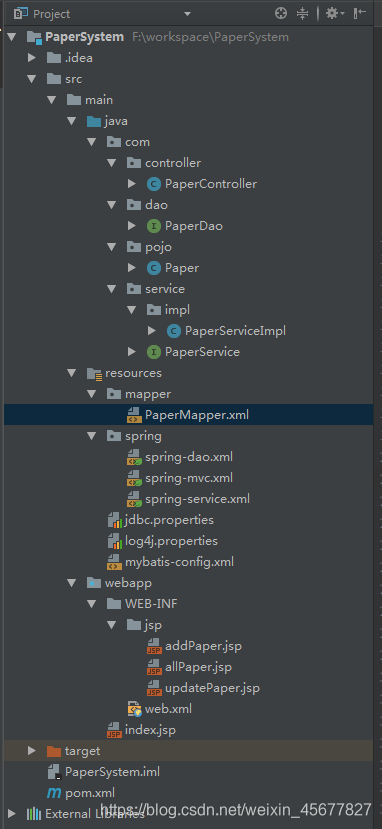Expand the External Libraries node arrow
Screen dimensions: 382x829
12,814
